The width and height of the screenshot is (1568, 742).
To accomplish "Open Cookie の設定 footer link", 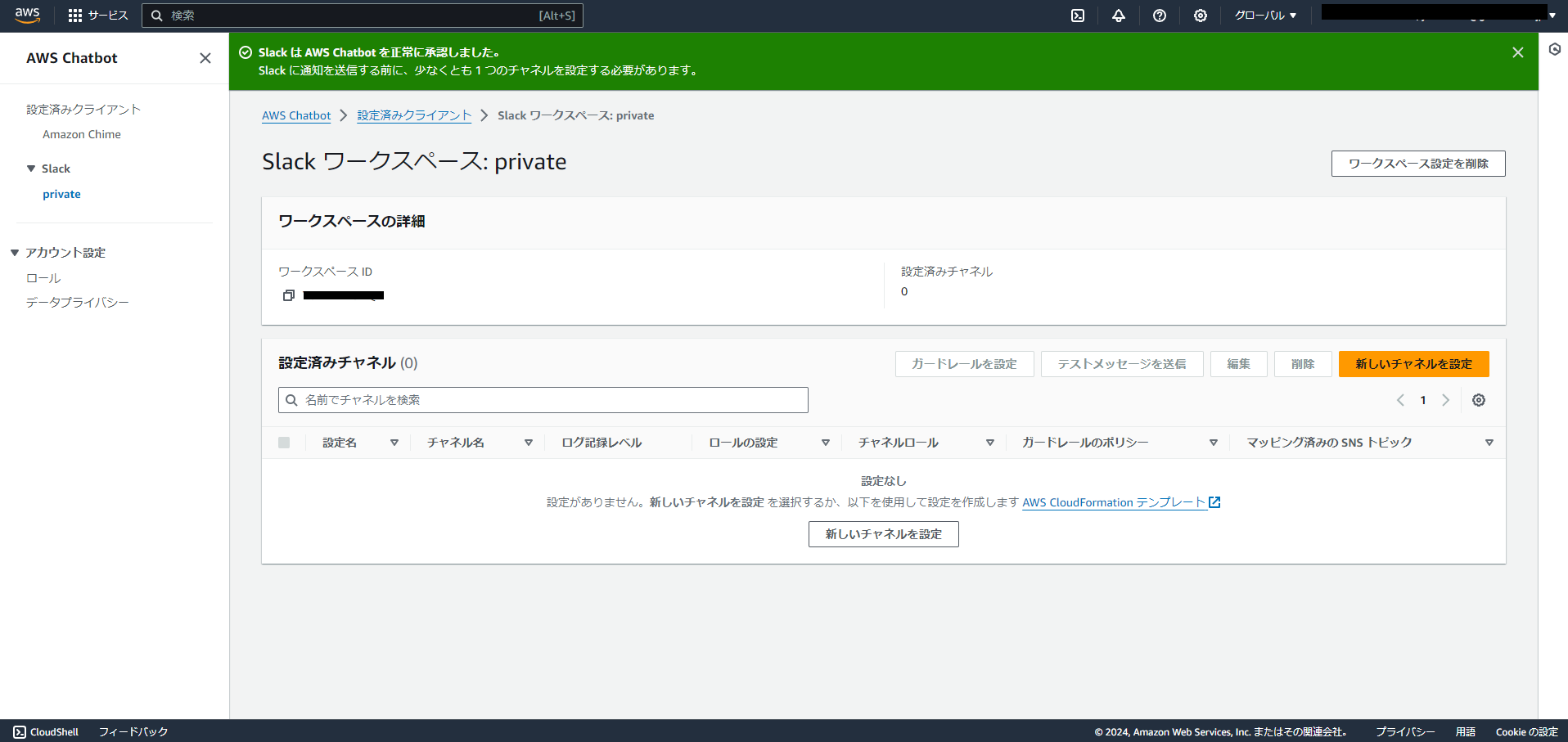I will point(1527,732).
